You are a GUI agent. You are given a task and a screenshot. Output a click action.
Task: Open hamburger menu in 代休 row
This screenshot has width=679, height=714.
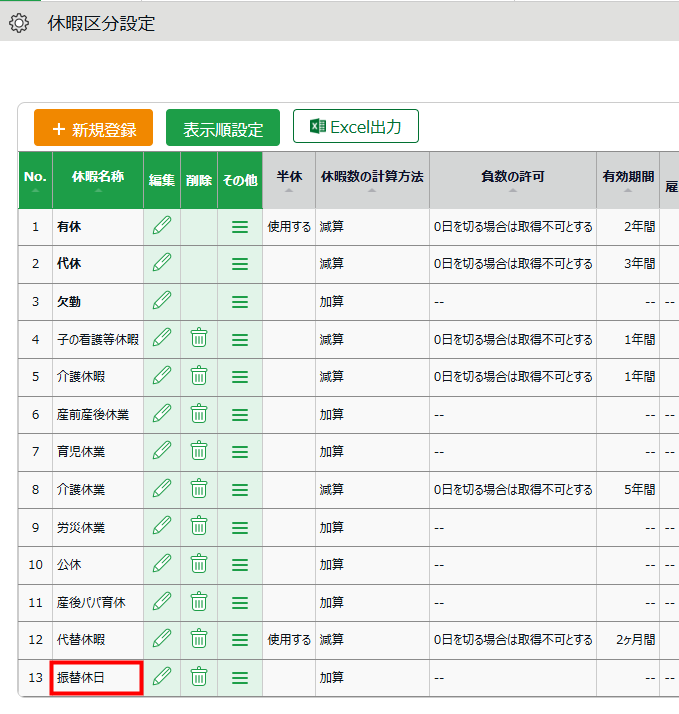pyautogui.click(x=240, y=264)
